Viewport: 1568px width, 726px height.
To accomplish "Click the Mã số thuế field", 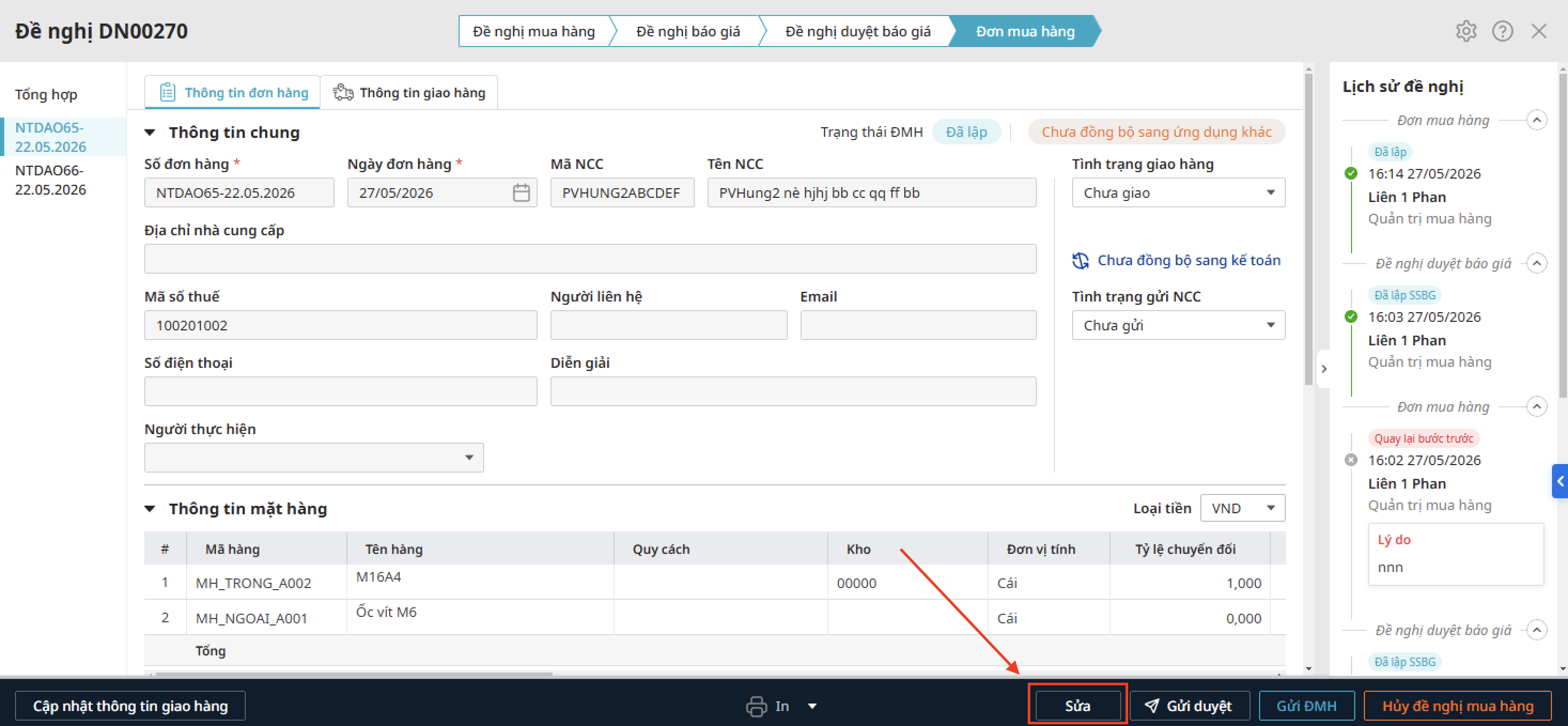I will (340, 325).
